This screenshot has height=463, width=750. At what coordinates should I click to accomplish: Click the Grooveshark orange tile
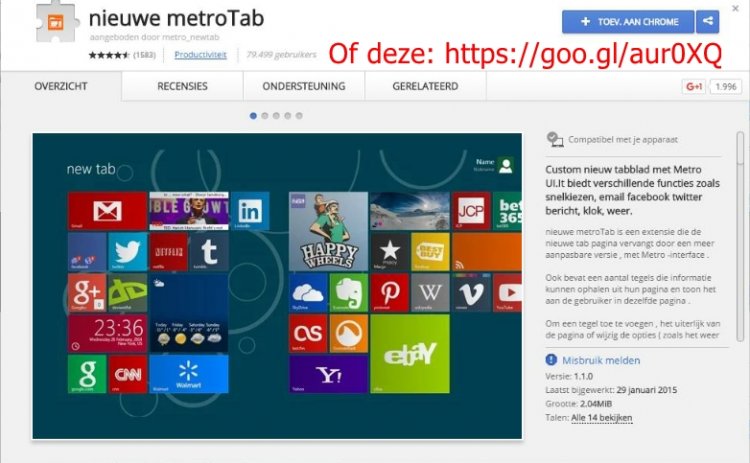click(x=349, y=333)
